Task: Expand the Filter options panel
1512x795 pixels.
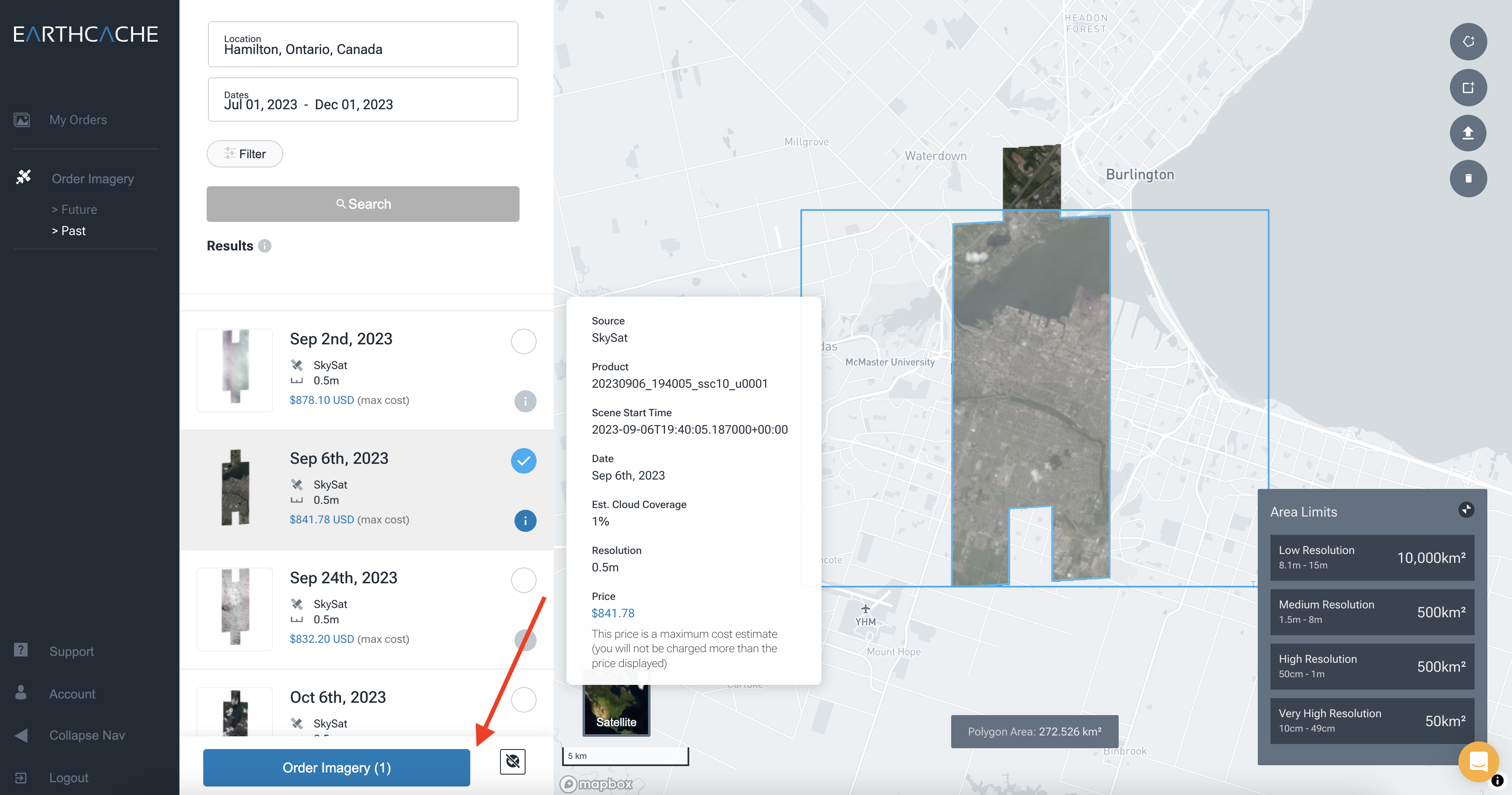Action: (244, 154)
